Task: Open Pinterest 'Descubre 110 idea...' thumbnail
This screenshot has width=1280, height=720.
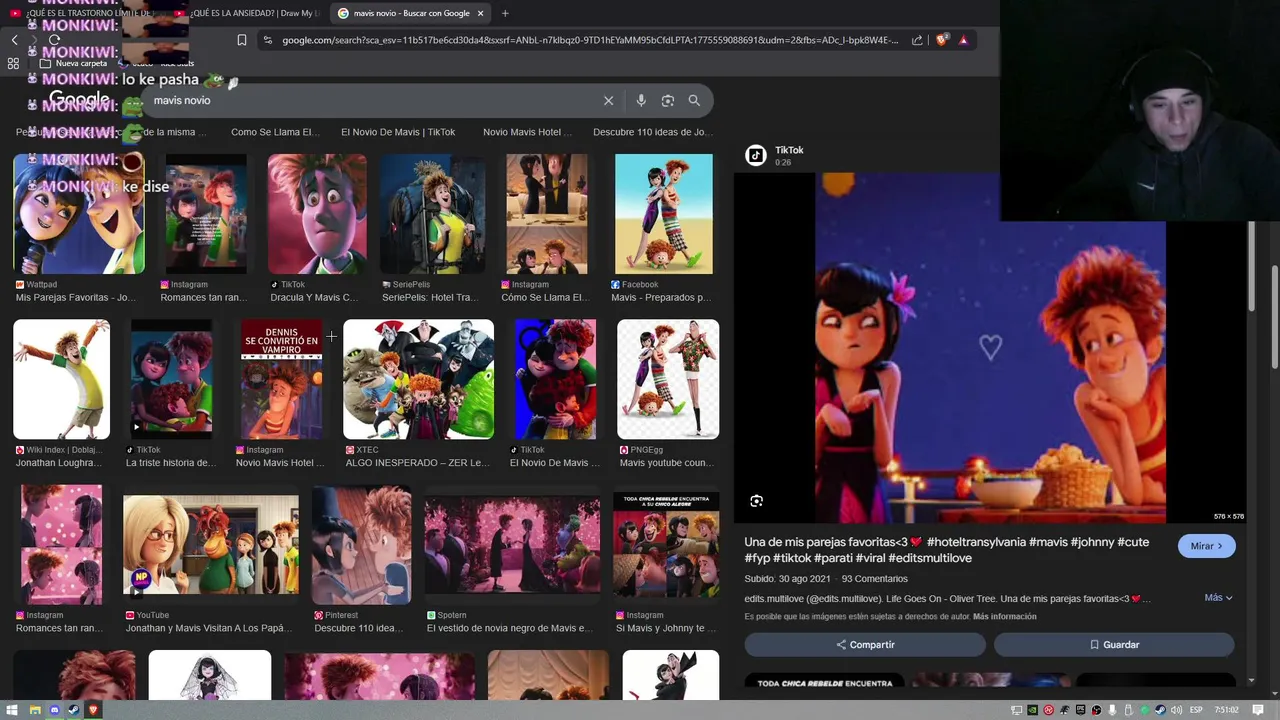Action: point(361,544)
